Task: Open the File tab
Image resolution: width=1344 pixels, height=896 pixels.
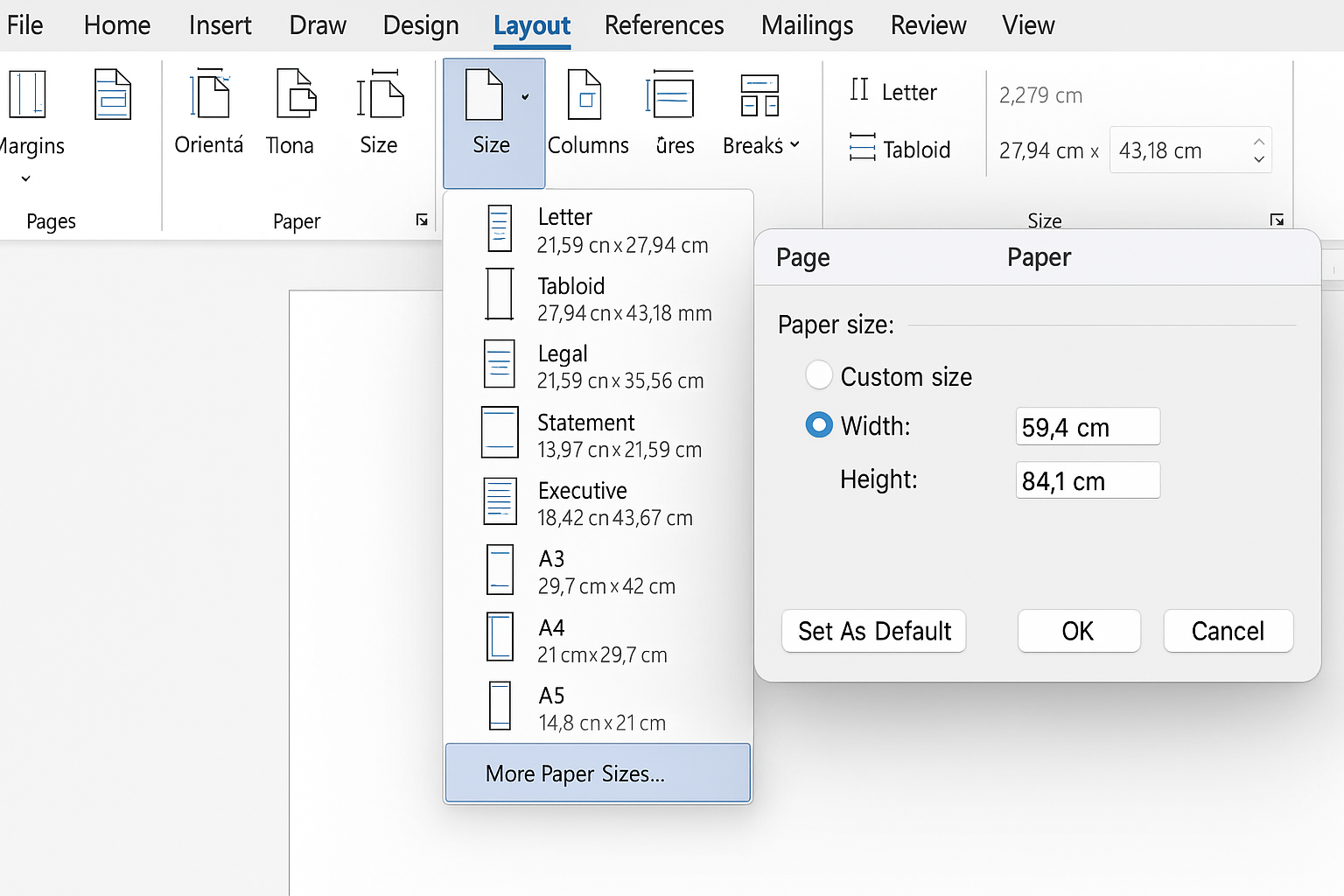Action: pyautogui.click(x=24, y=25)
